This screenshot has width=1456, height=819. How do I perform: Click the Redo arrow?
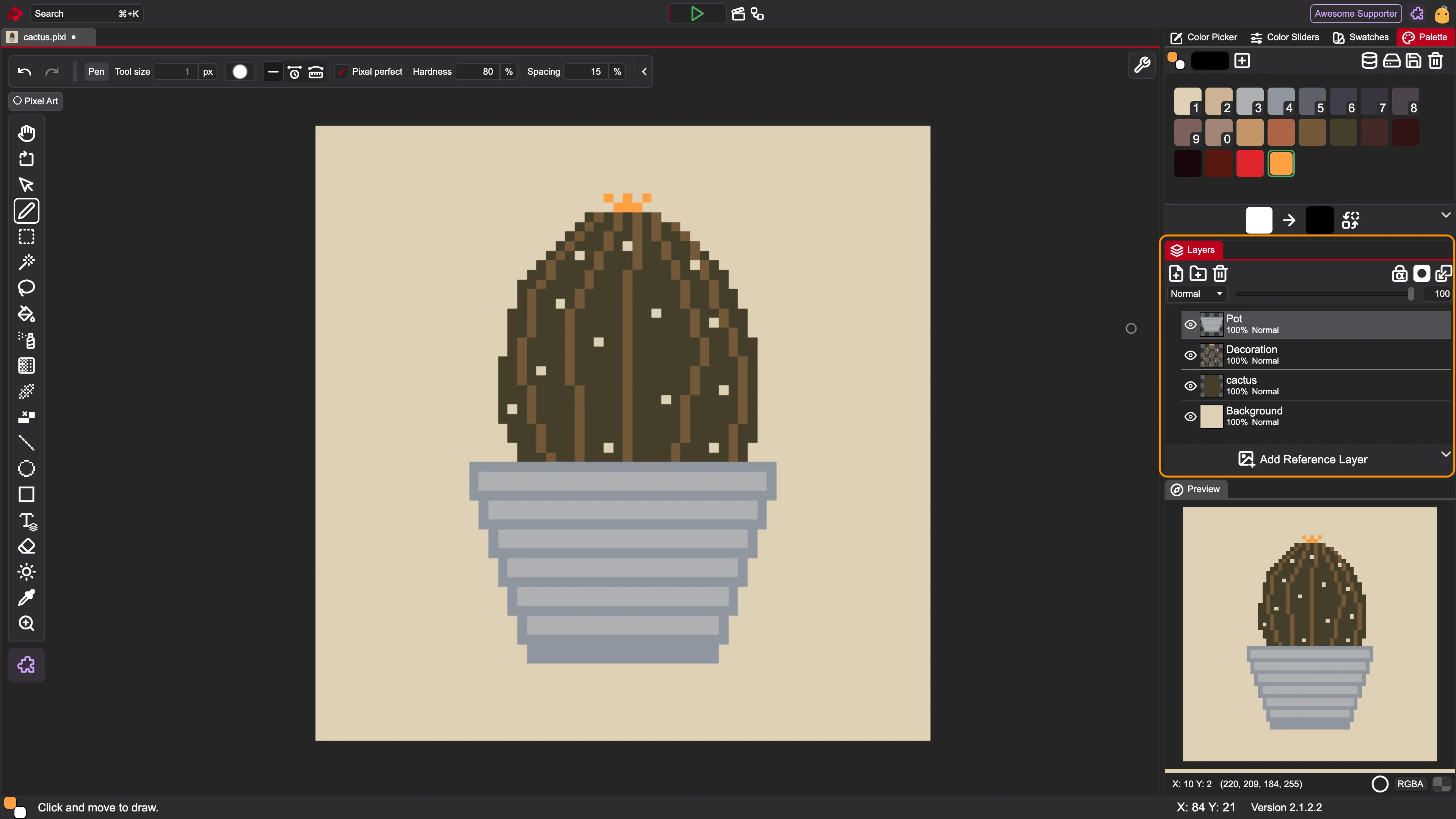[x=52, y=72]
